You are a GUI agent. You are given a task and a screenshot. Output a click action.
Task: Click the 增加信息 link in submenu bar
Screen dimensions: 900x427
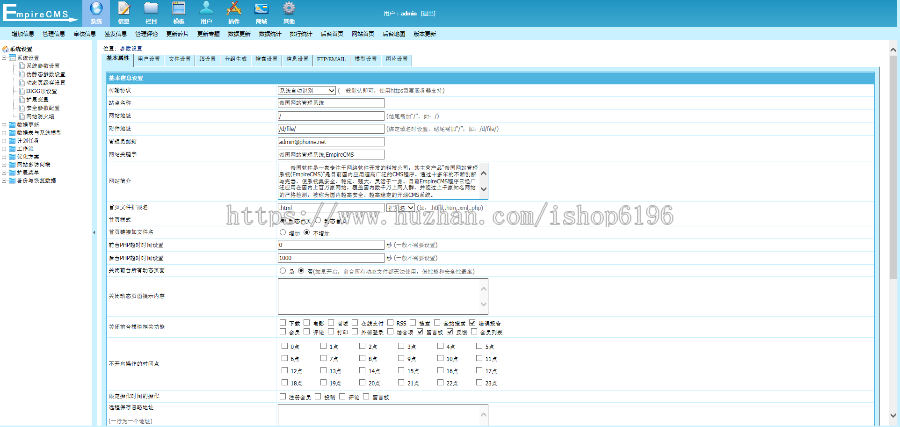tap(22, 34)
